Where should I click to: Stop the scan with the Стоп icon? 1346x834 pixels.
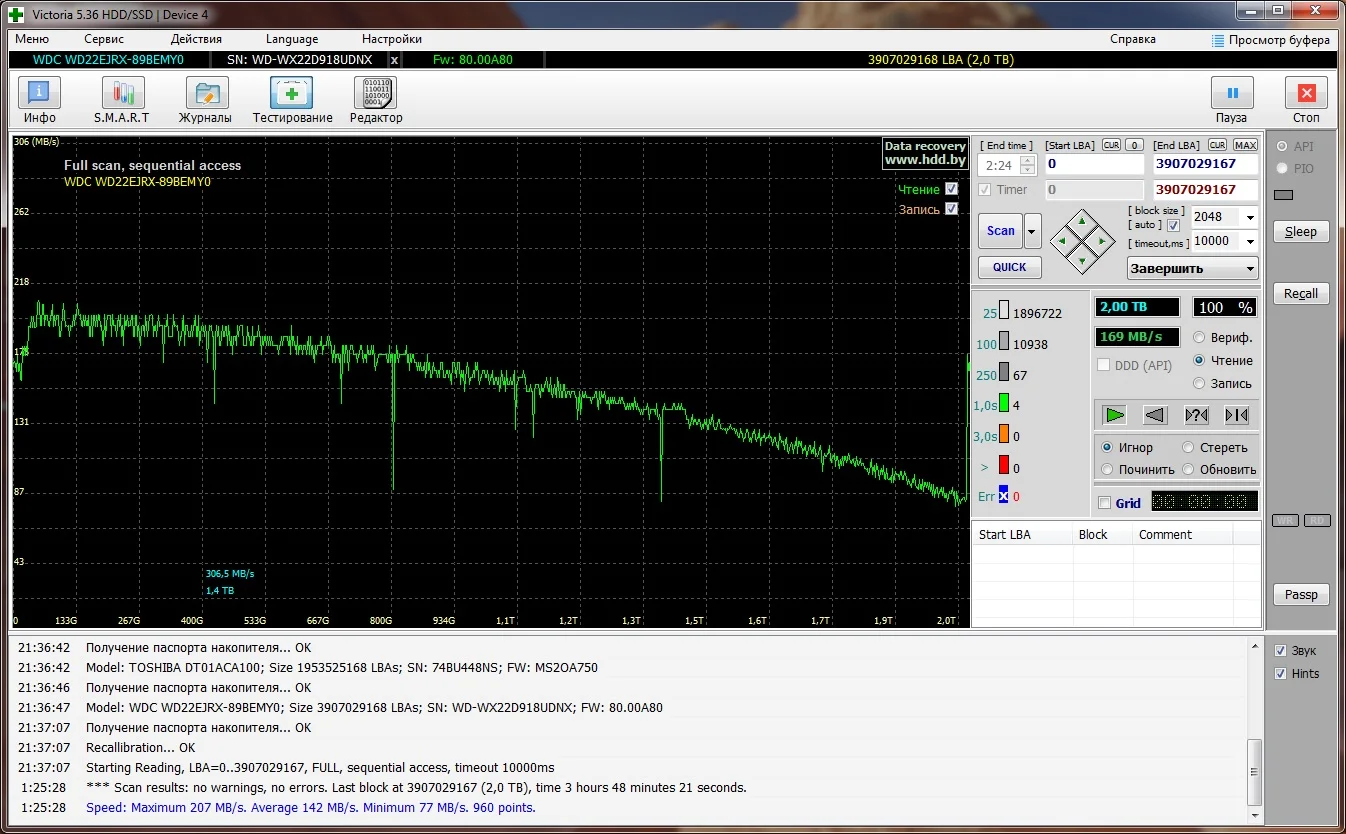point(1305,94)
